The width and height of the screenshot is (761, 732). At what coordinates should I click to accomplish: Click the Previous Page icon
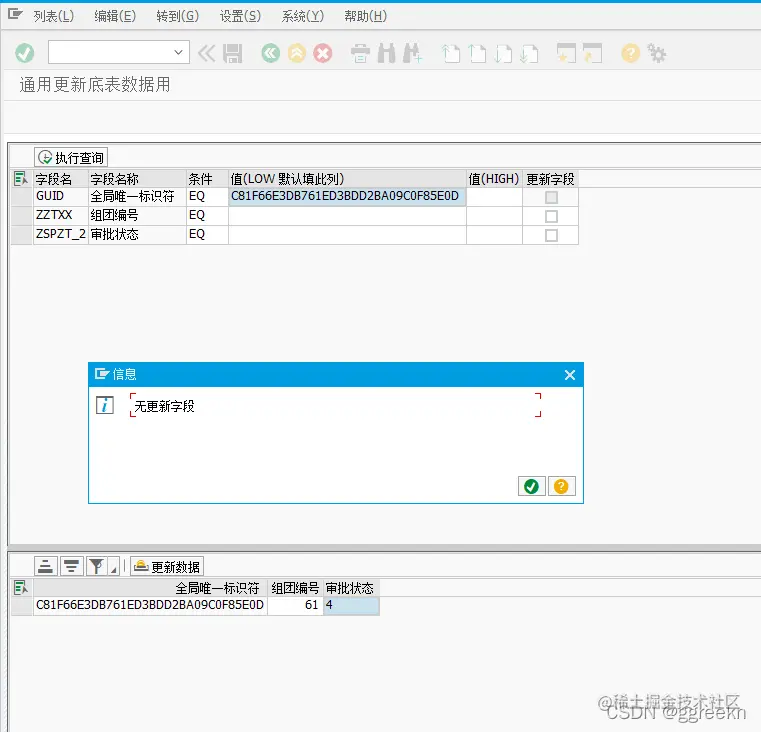pos(477,53)
